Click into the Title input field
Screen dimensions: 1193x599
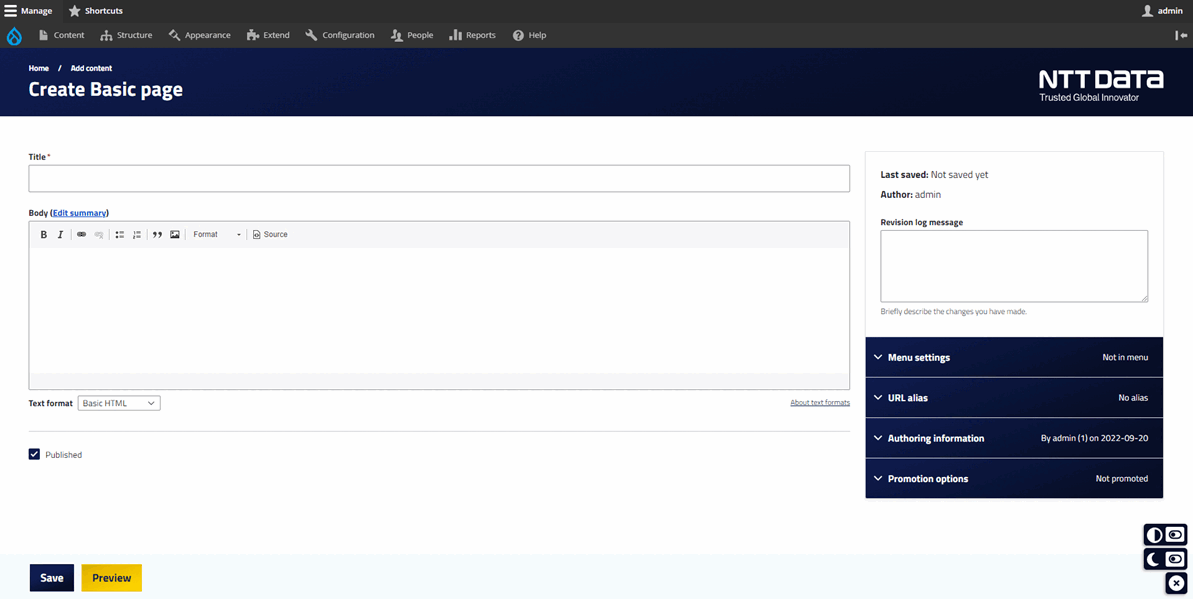(x=438, y=179)
